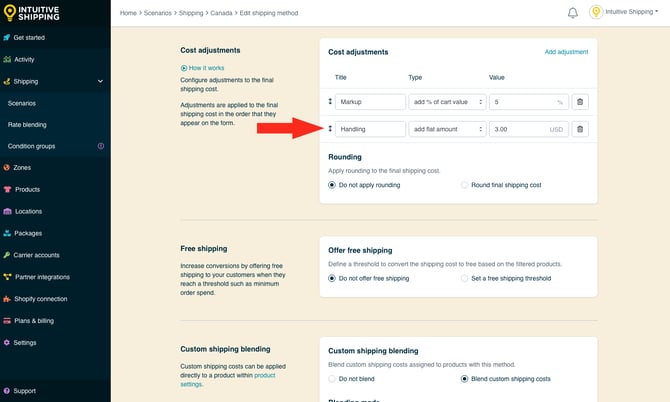Open Rate blending in the sidebar
The height and width of the screenshot is (402, 670).
tap(27, 125)
